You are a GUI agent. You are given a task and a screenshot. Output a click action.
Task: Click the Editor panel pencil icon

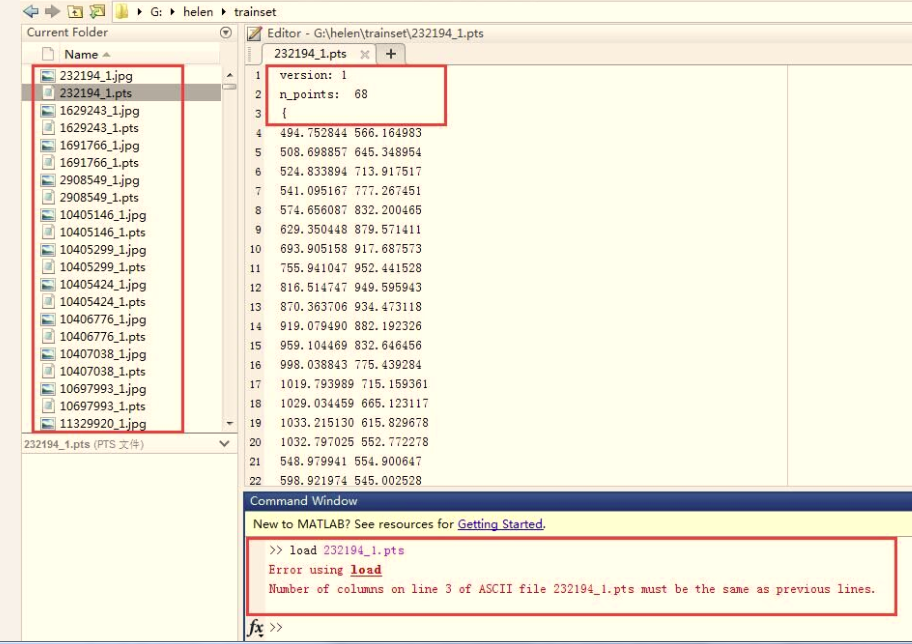[x=255, y=33]
